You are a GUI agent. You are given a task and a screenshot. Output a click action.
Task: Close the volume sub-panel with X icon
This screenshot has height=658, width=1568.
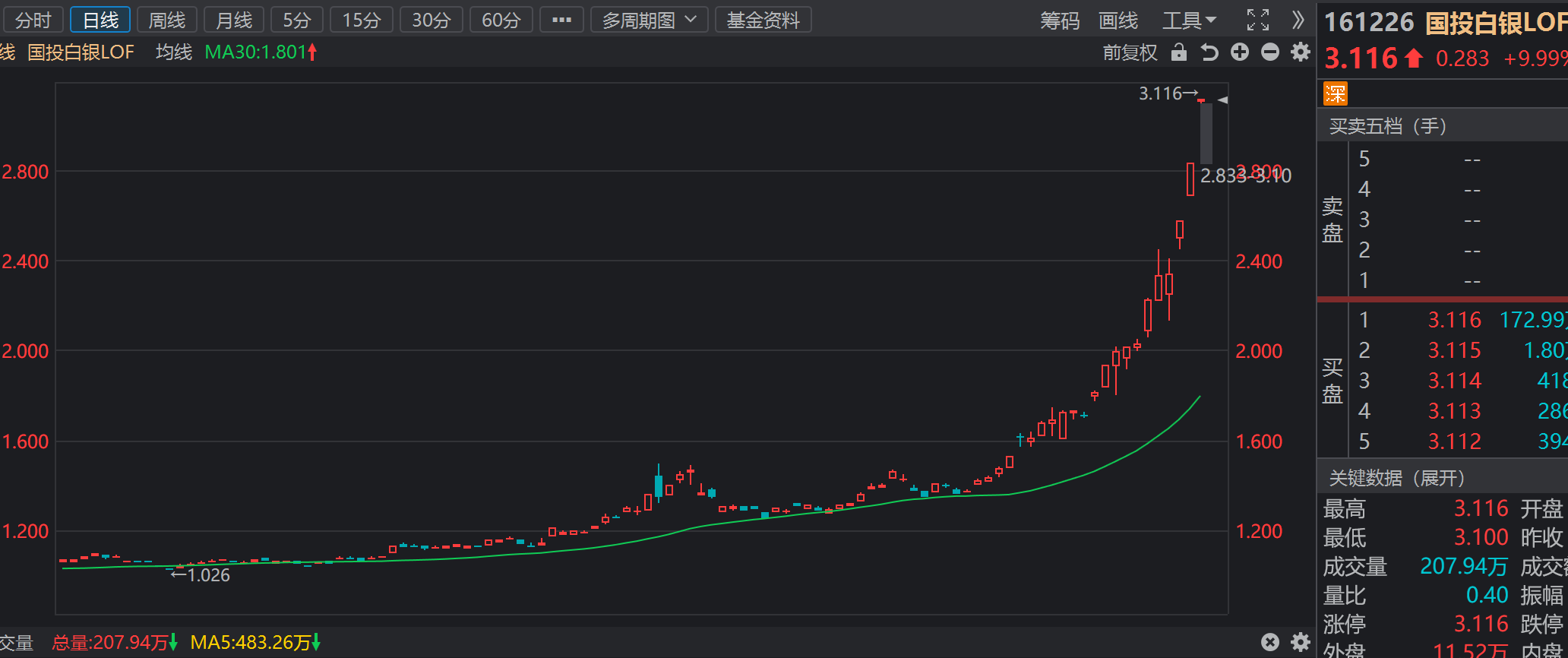(1270, 642)
